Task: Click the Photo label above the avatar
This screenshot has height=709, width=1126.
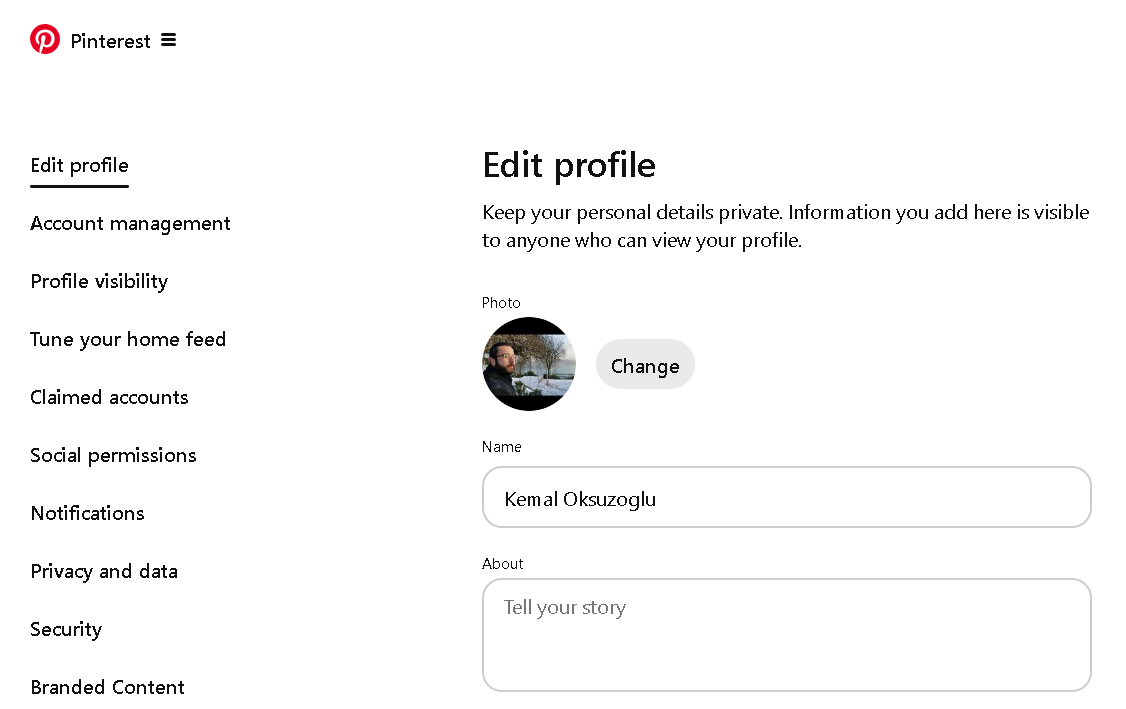Action: click(x=501, y=302)
